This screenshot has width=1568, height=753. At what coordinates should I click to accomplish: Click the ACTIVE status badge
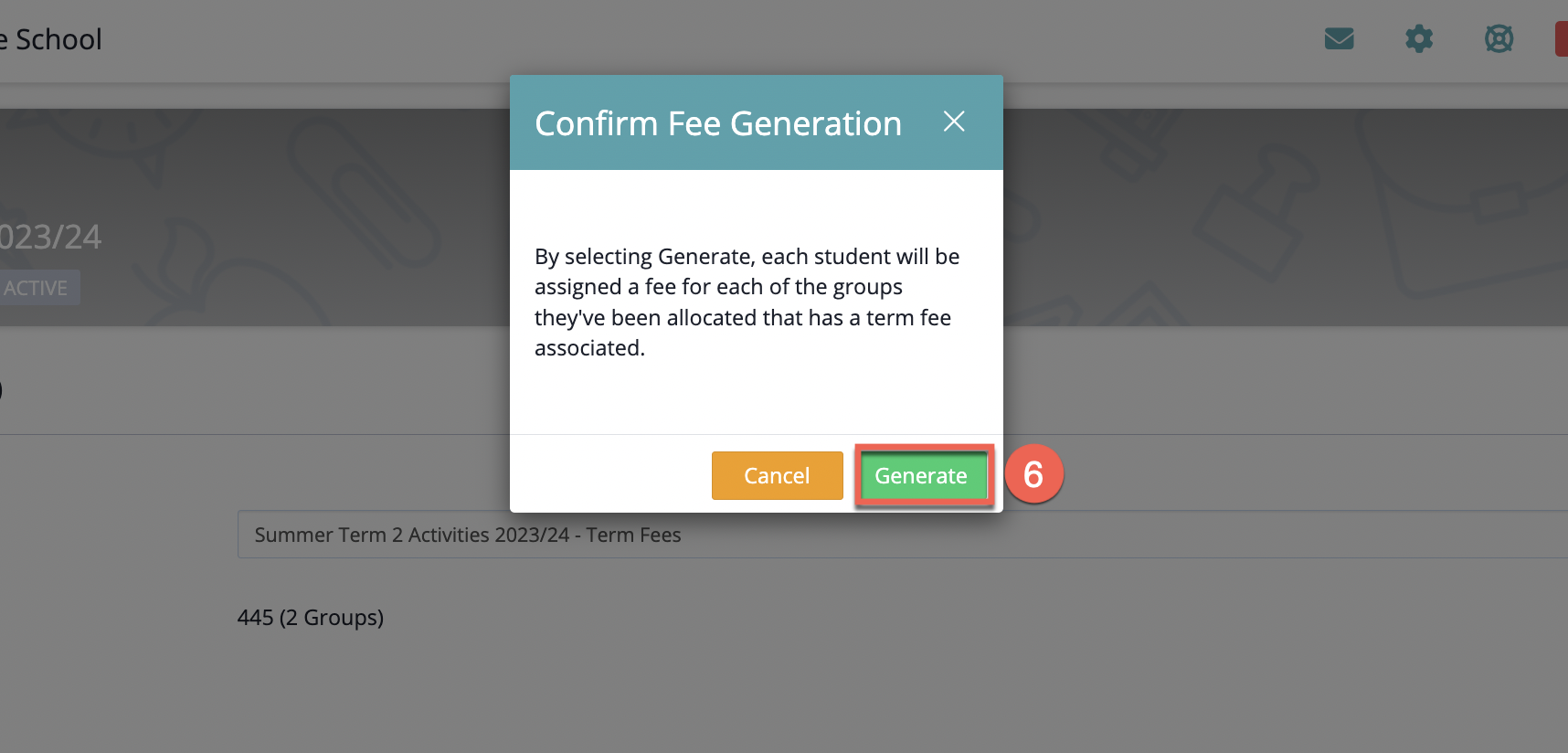pos(37,288)
